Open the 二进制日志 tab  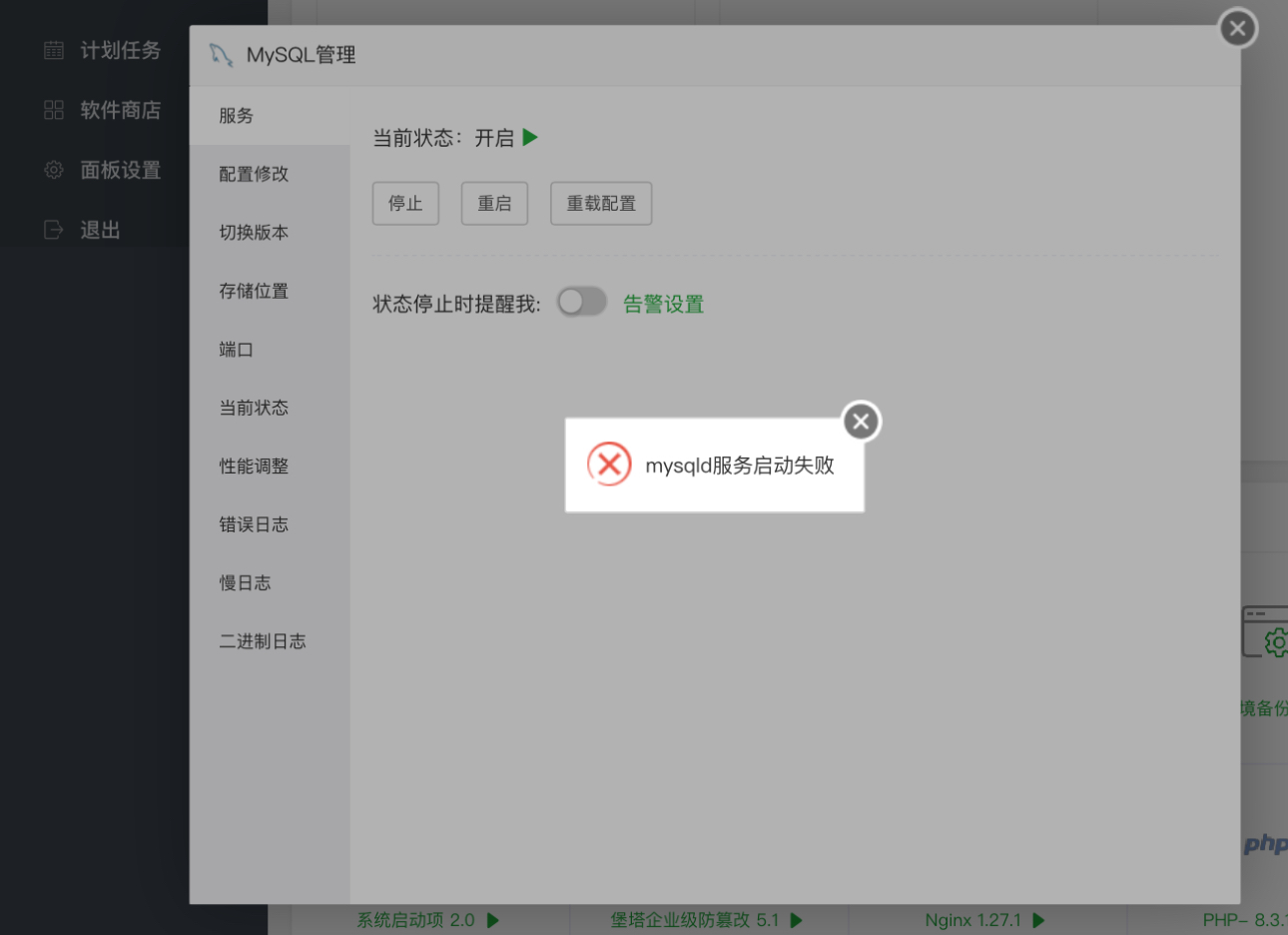pos(270,641)
